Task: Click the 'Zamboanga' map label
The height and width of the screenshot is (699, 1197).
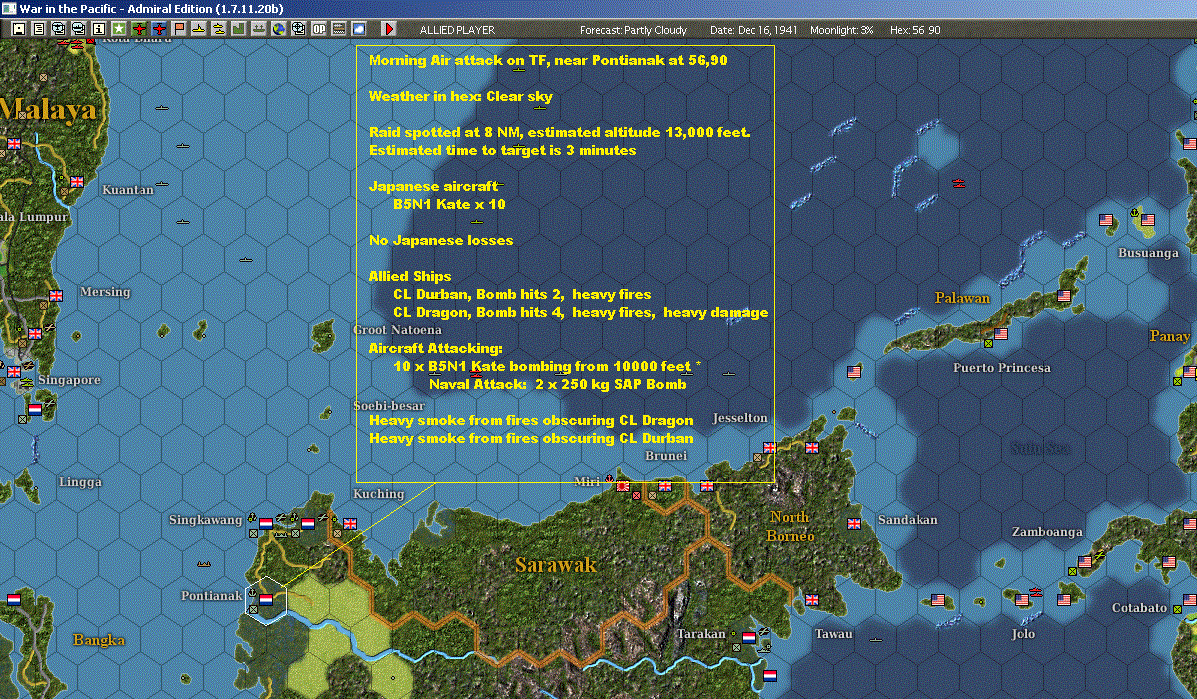Action: 1047,532
